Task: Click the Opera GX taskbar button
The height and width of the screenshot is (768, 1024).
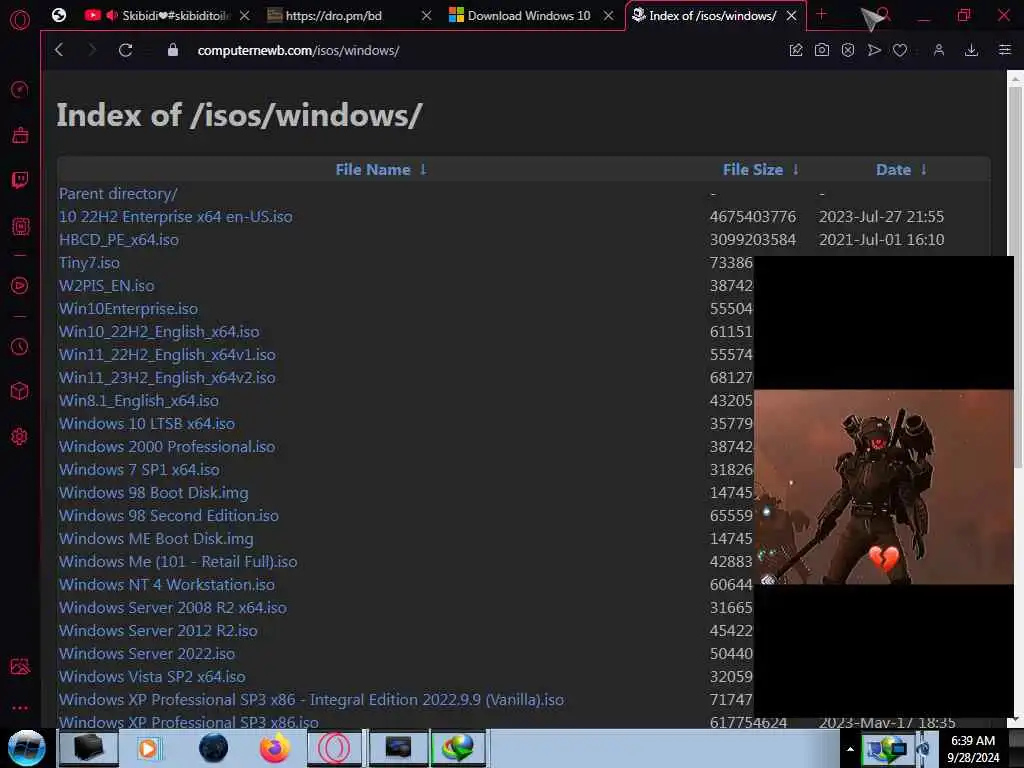Action: click(334, 748)
